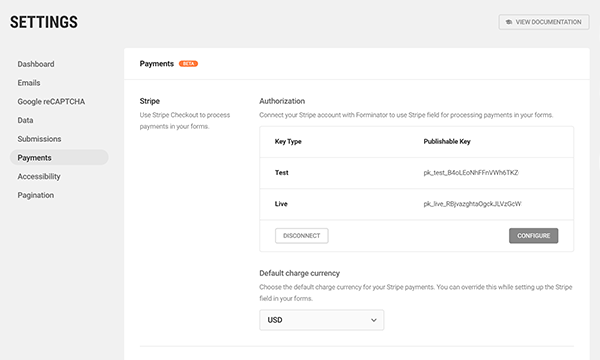The width and height of the screenshot is (600, 360).
Task: Open the Data settings section
Action: 25,121
